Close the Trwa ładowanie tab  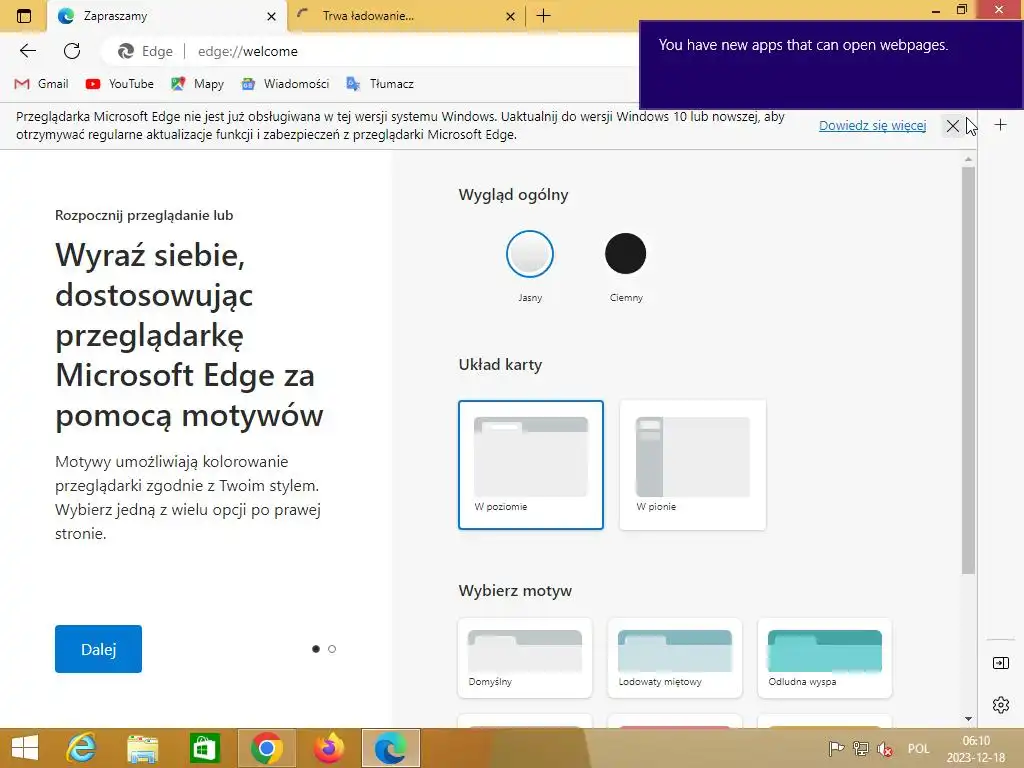click(x=511, y=16)
